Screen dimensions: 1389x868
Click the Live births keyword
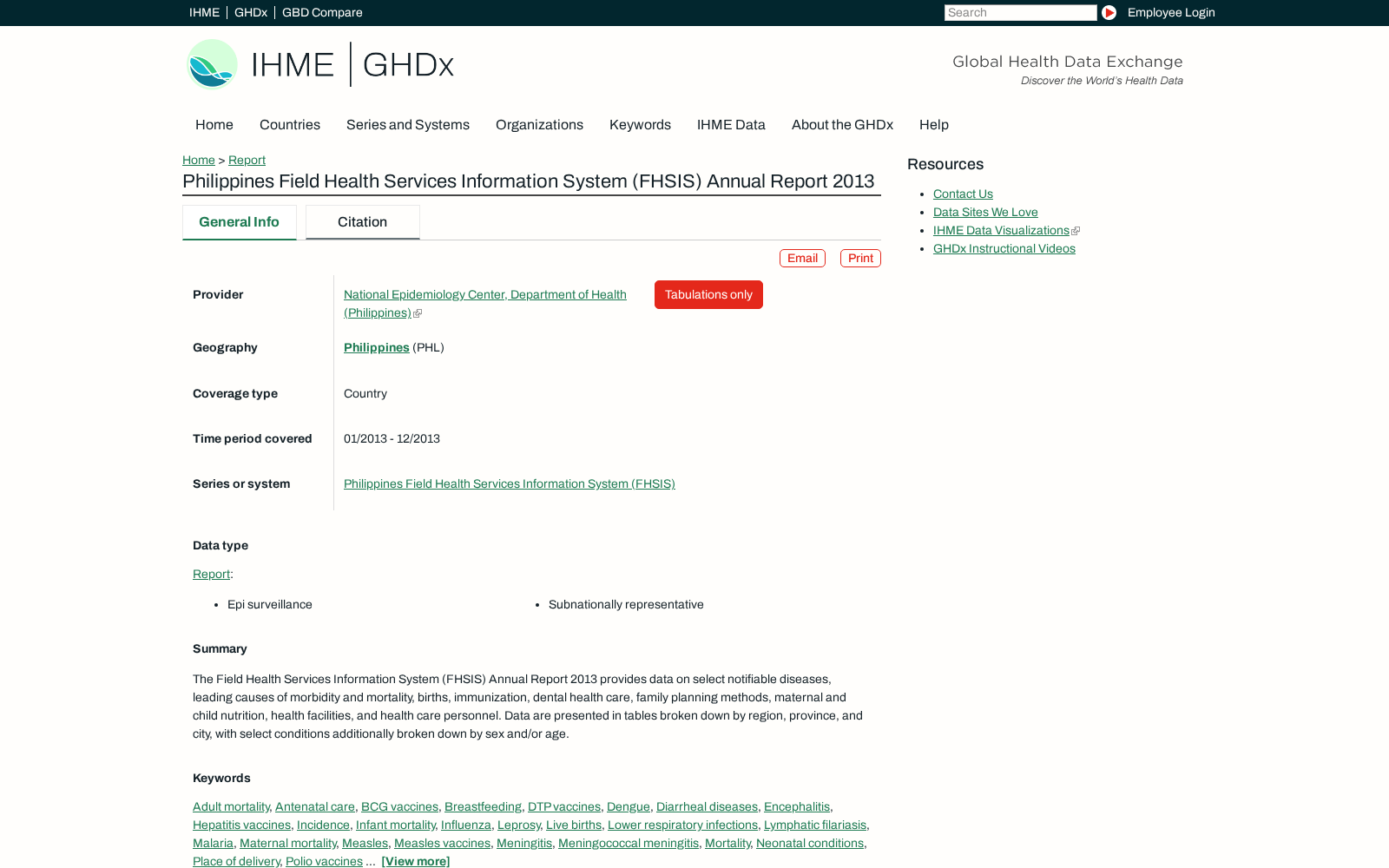pyautogui.click(x=574, y=825)
